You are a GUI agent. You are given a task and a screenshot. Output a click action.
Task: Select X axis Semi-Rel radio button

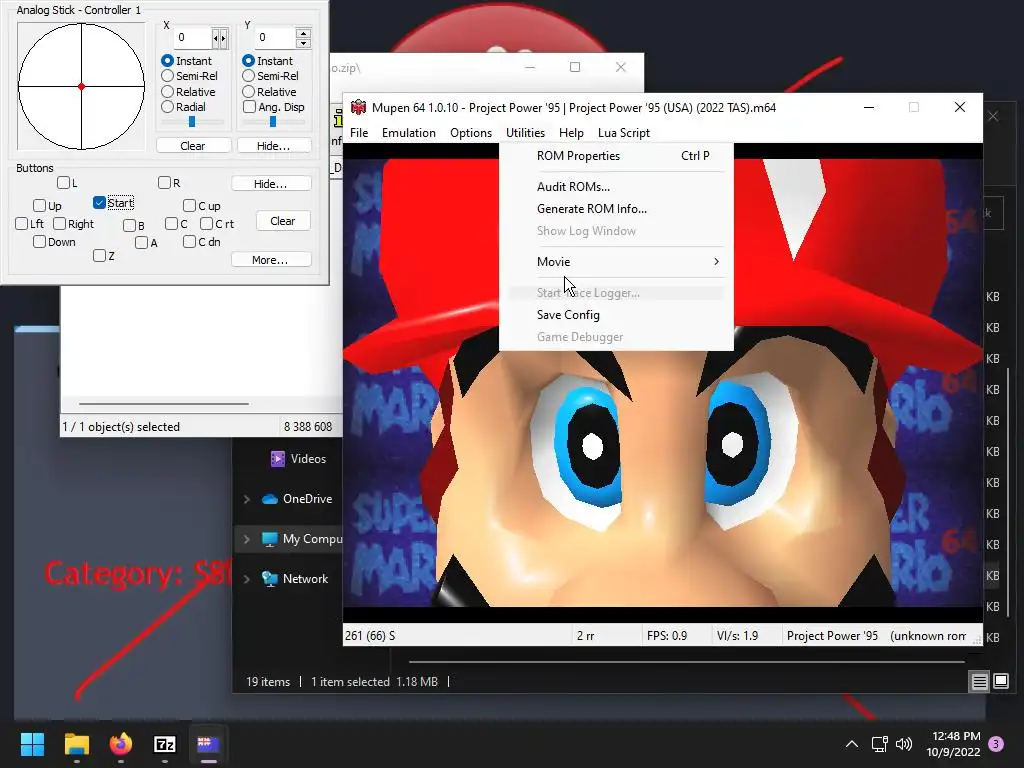click(167, 76)
